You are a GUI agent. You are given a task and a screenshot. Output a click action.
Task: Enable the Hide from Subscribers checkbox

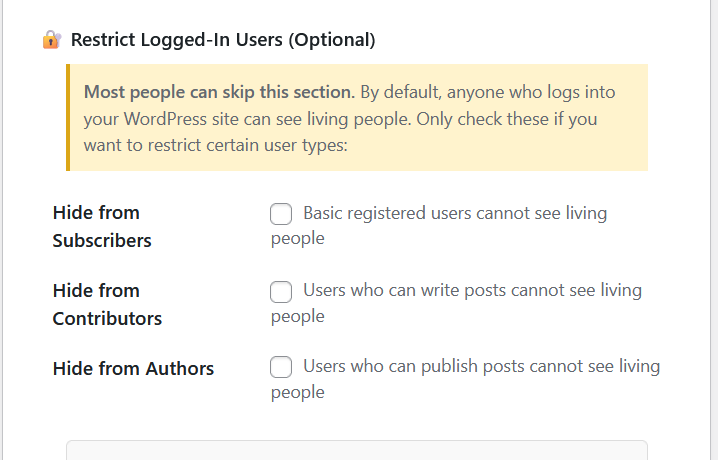point(282,214)
